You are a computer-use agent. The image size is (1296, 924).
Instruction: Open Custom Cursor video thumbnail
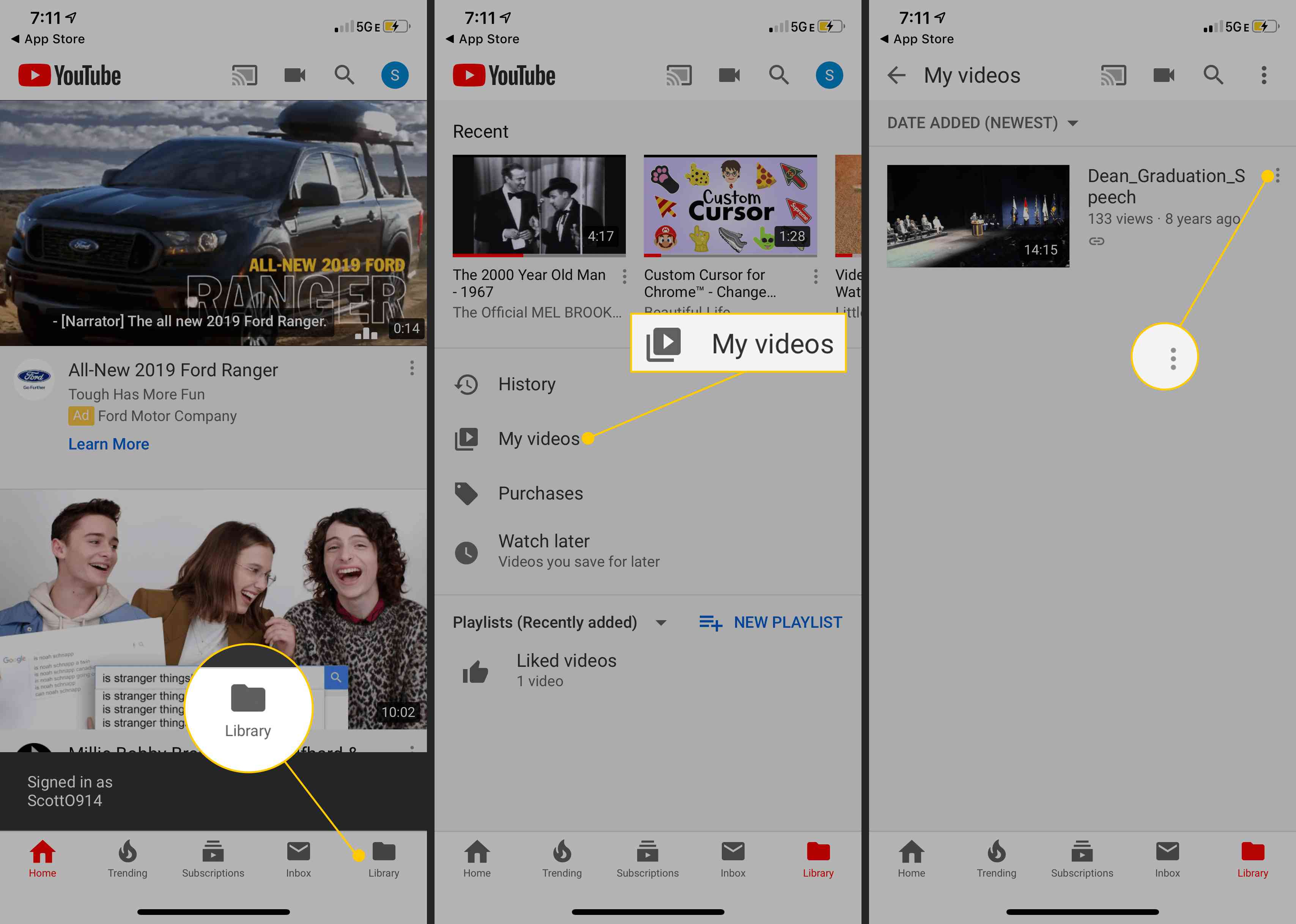[730, 206]
